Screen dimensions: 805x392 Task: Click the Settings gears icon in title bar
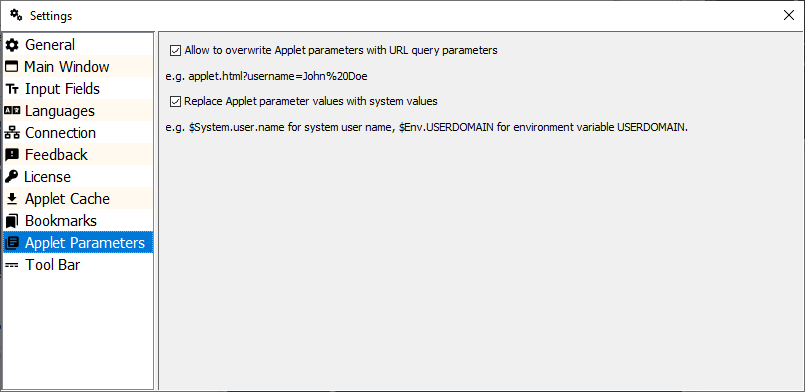[16, 15]
